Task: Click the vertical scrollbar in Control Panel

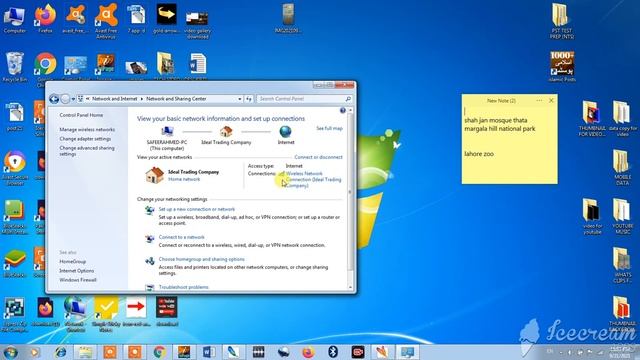Action: point(350,192)
